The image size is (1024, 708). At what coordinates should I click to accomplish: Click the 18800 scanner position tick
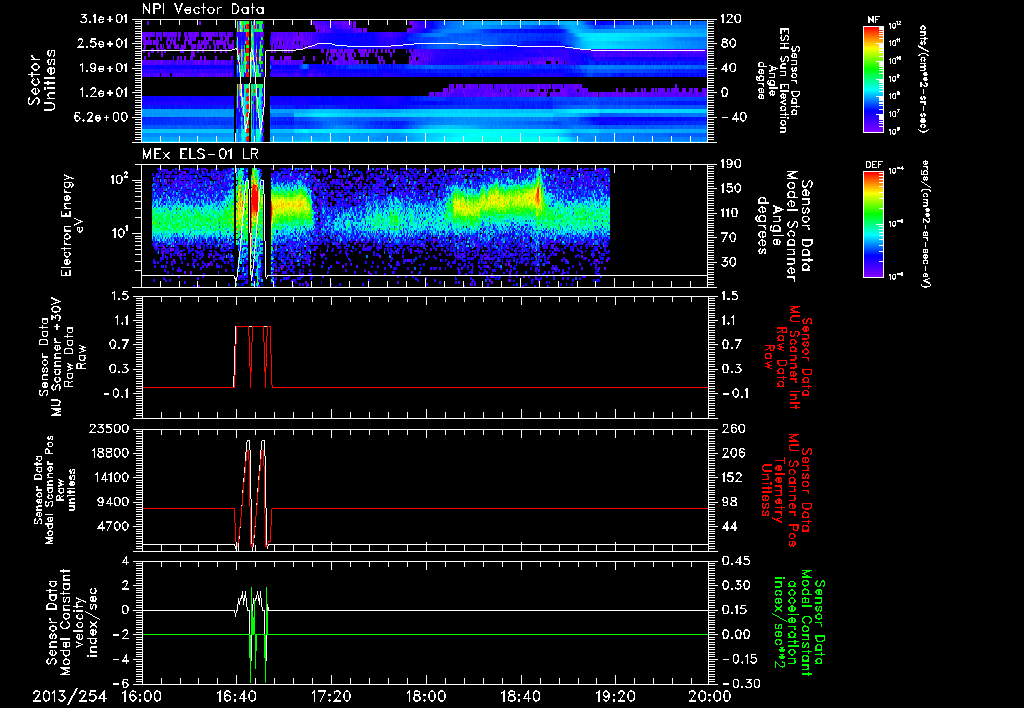110,453
